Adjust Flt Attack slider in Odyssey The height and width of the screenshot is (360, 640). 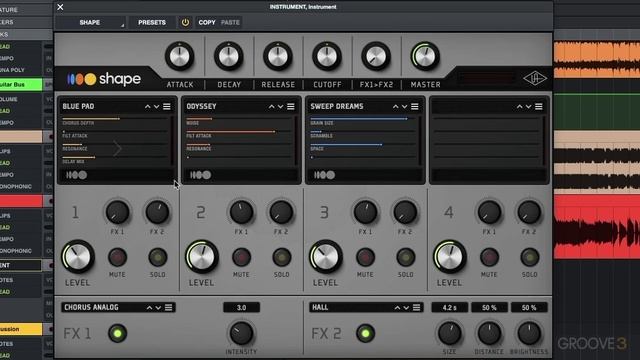pyautogui.click(x=239, y=131)
